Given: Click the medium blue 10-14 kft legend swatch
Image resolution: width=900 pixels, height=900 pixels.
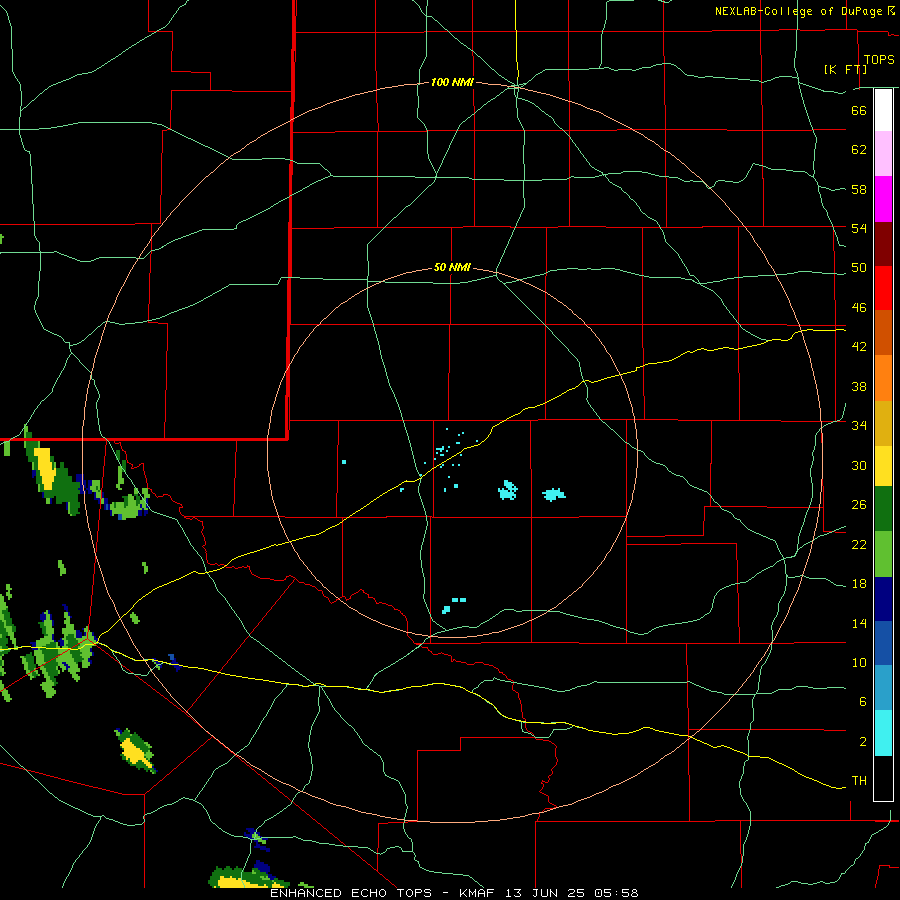Looking at the screenshot, I should (x=883, y=643).
